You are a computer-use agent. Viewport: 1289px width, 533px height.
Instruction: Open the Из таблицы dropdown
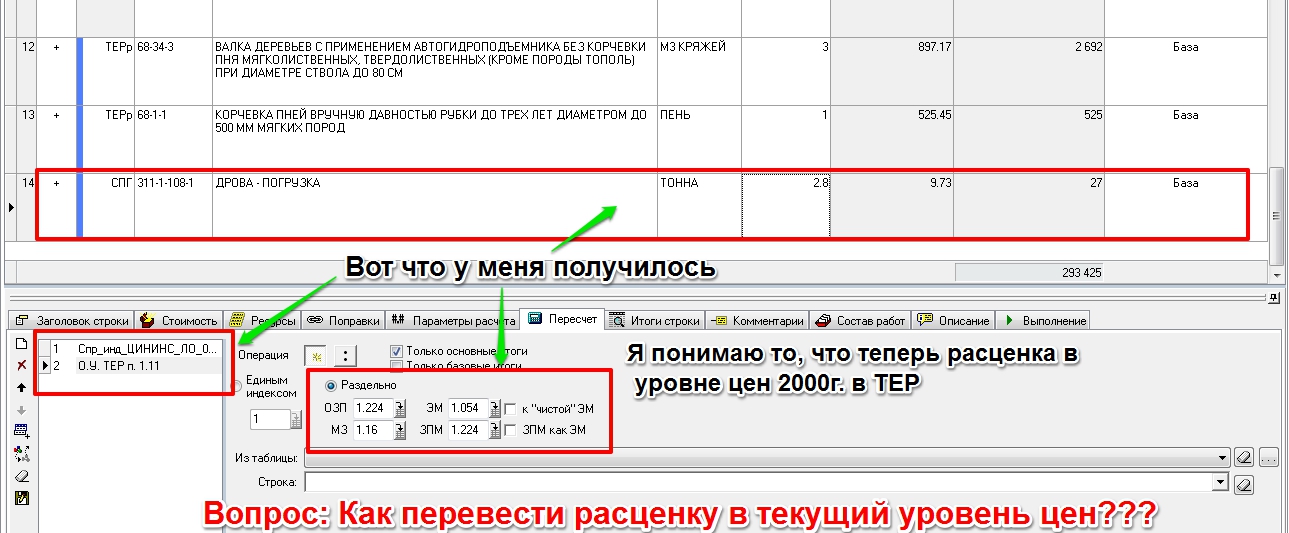tap(1222, 457)
